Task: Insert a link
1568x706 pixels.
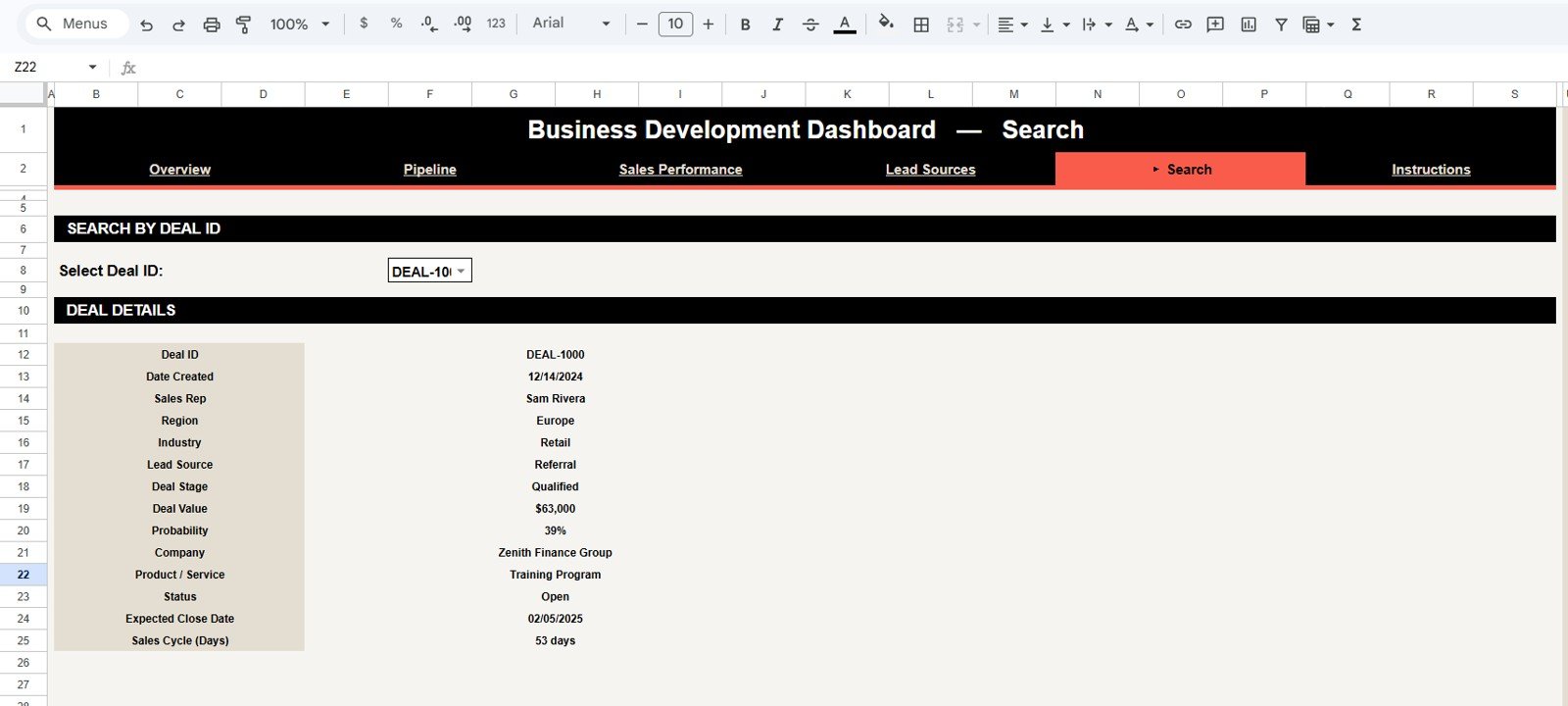Action: tap(1183, 25)
